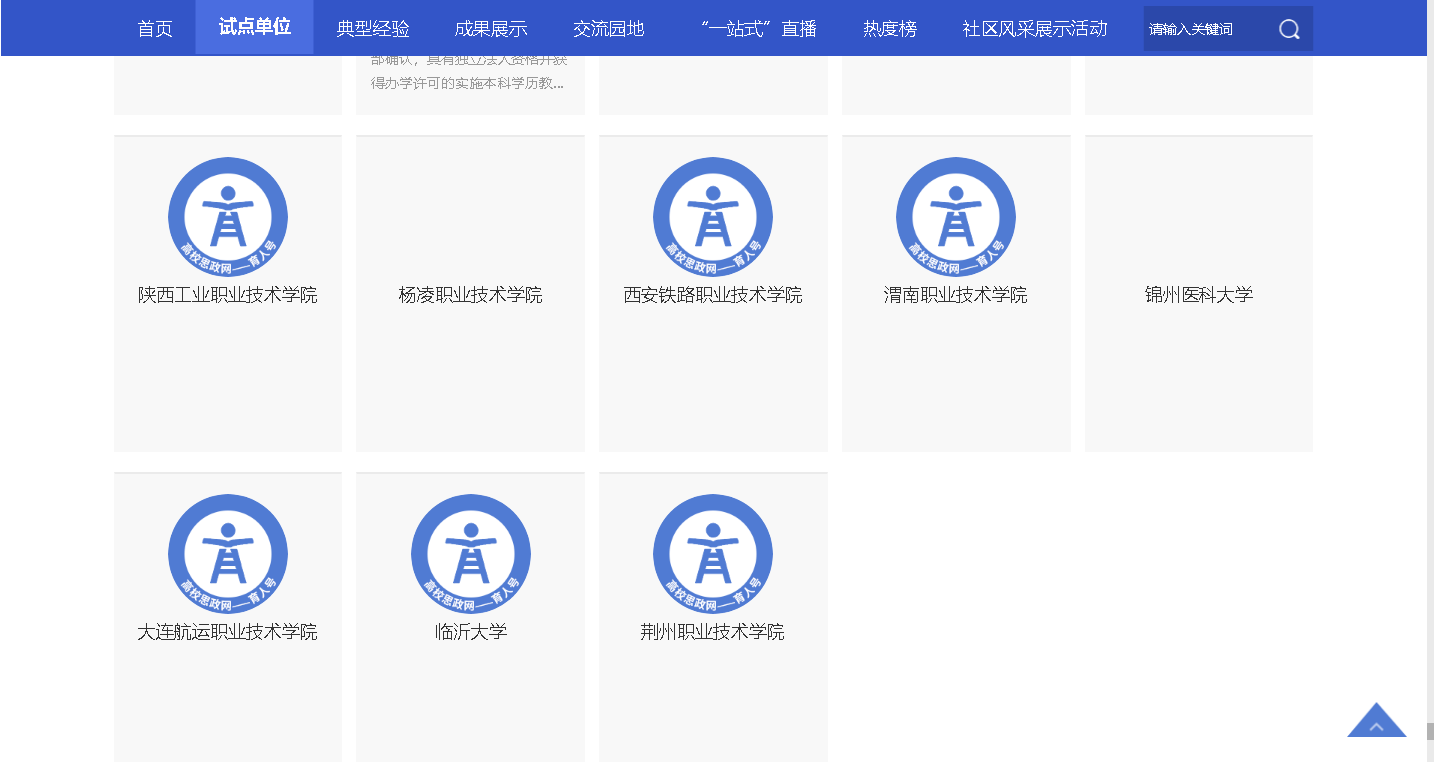Open 成果展示 navigation item
The image size is (1434, 762).
click(491, 29)
